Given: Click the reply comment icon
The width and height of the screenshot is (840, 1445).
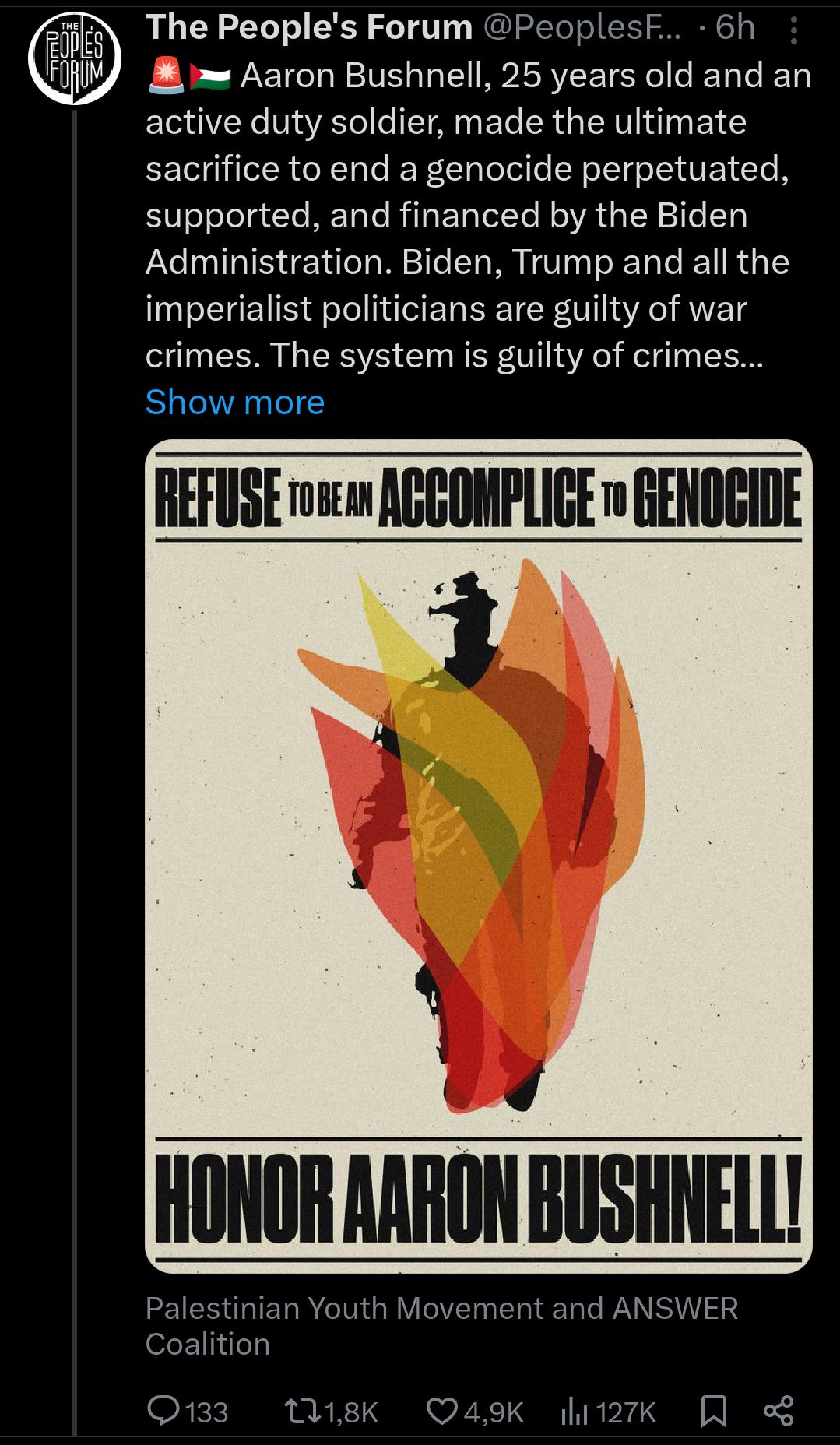Looking at the screenshot, I should tap(163, 1411).
